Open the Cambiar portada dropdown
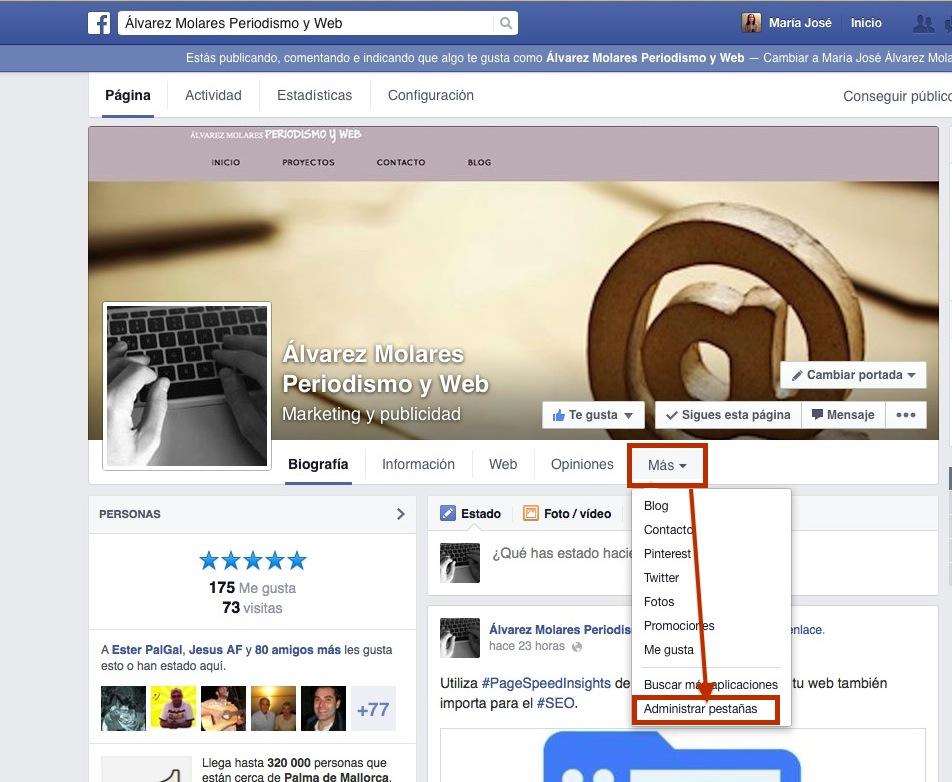Viewport: 952px width, 782px height. tap(853, 375)
